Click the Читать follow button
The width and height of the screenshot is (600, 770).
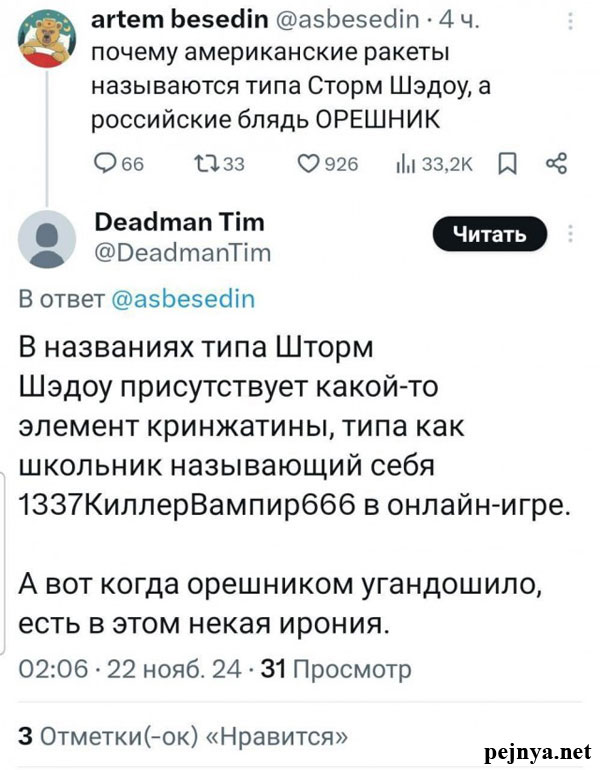click(x=490, y=235)
